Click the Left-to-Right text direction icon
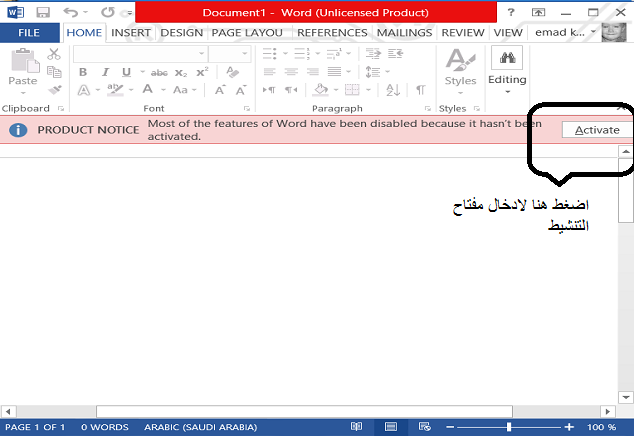The height and width of the screenshot is (436, 634). tap(269, 89)
